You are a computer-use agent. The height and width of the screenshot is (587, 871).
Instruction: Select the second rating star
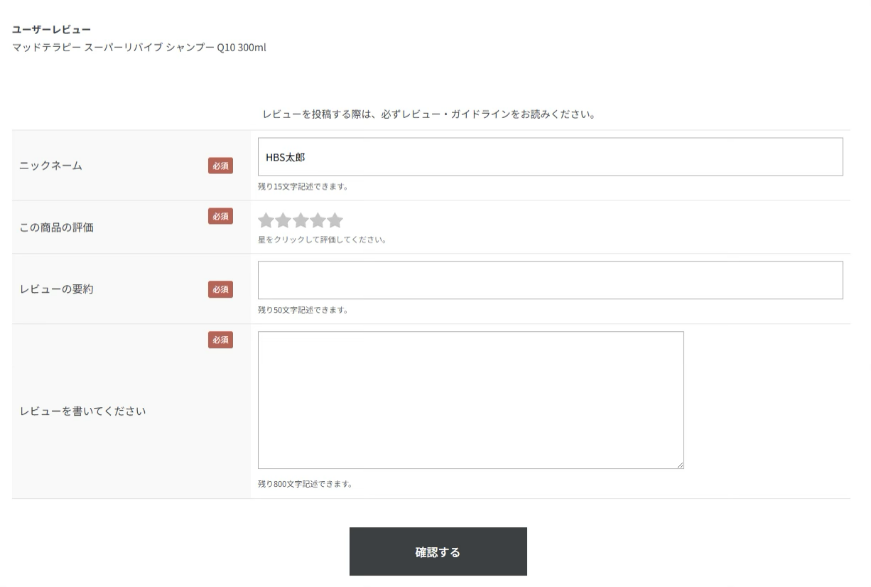pos(284,221)
